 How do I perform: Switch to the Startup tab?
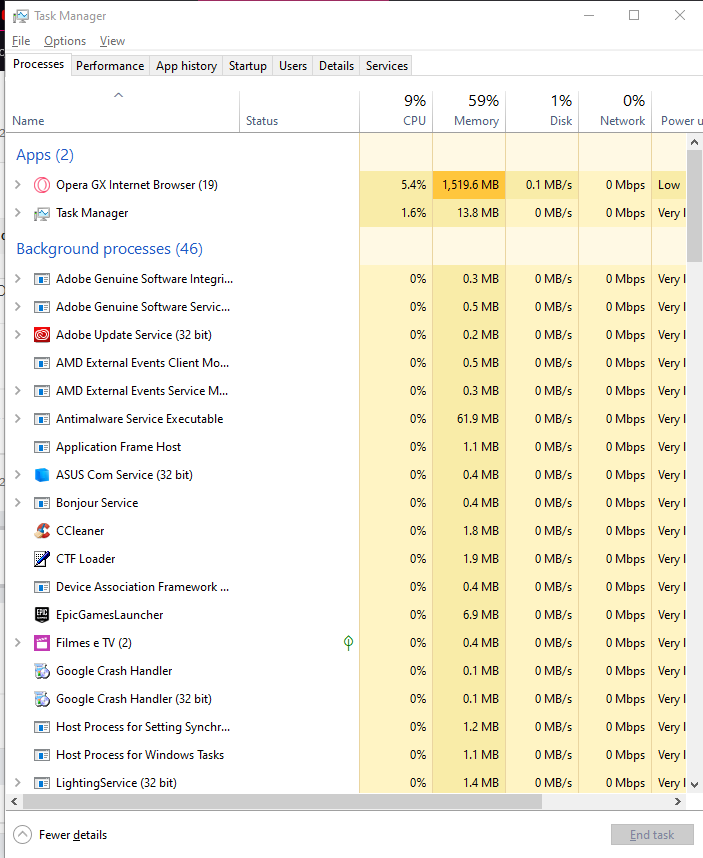(248, 66)
